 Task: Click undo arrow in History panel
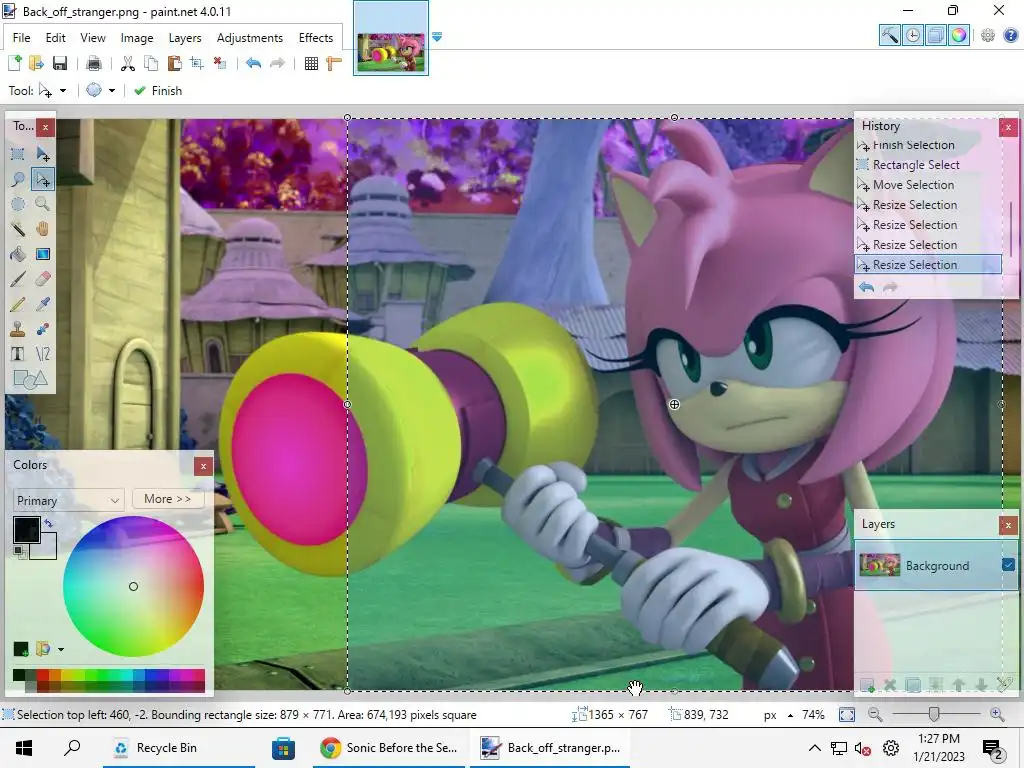(x=867, y=287)
